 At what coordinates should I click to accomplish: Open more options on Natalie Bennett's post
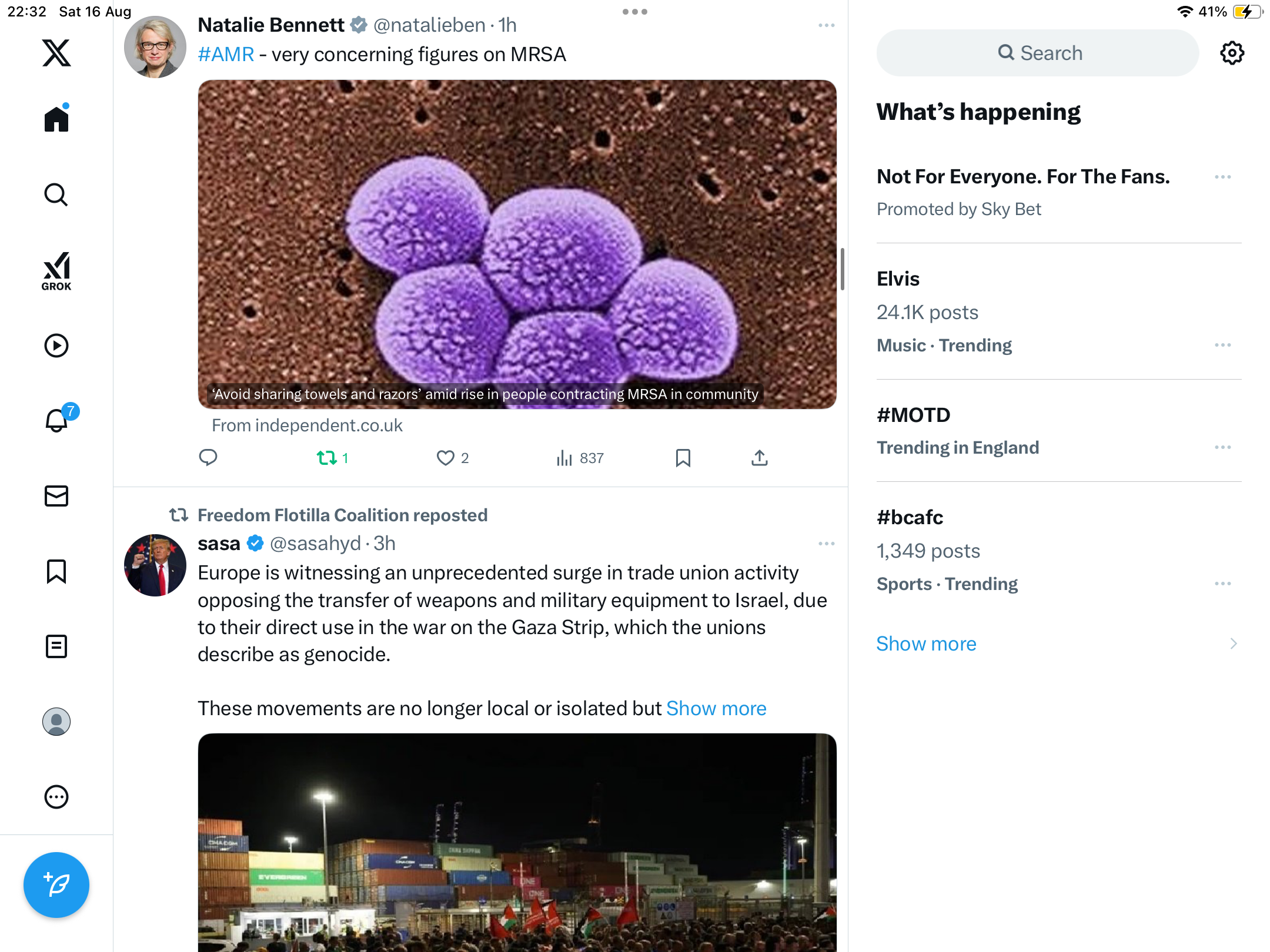826,25
